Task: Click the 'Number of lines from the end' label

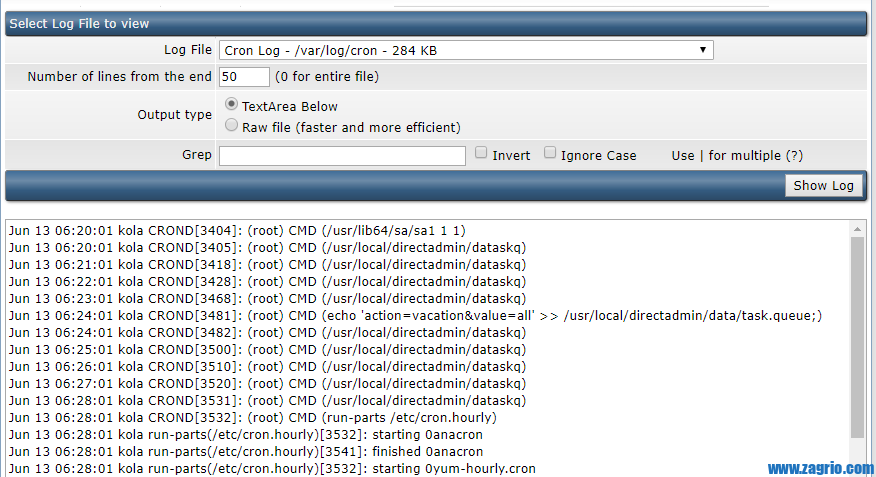Action: pos(119,77)
